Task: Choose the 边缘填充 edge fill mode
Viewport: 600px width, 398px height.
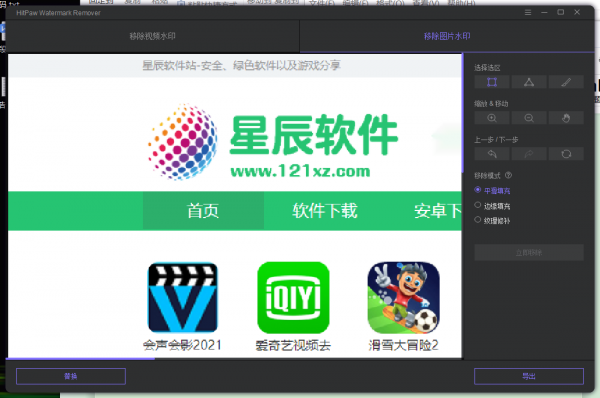Action: click(492, 206)
